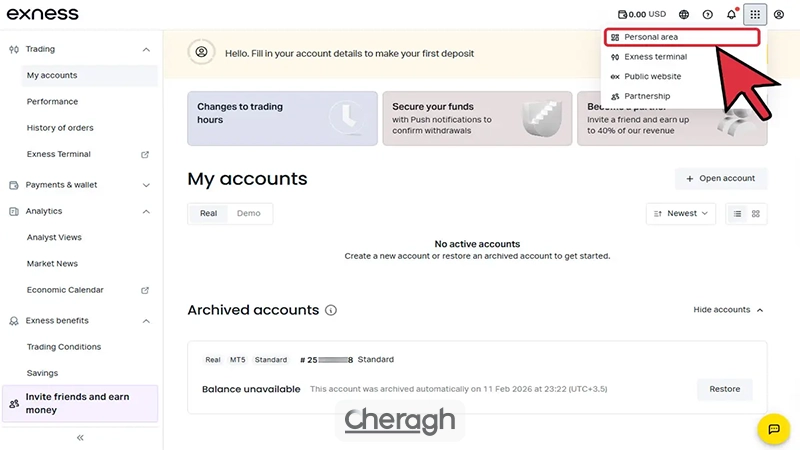Click the Open account button
This screenshot has width=800, height=450.
(721, 179)
